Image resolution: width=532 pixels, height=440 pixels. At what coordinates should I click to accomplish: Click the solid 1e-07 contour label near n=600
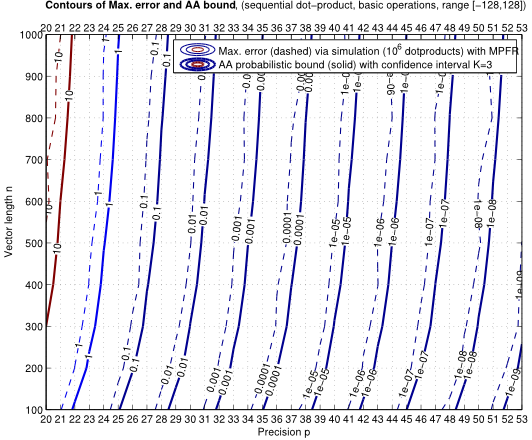(444, 213)
